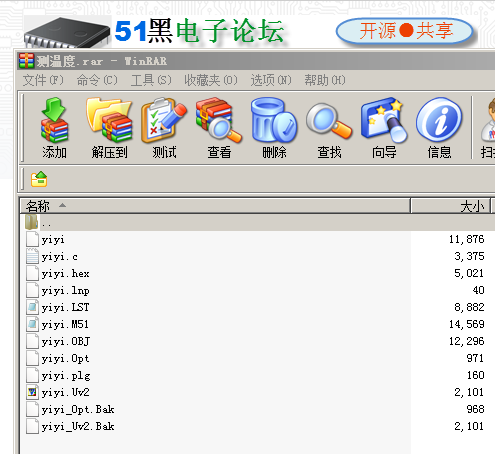Select the yiyi.c file icon

(32, 256)
